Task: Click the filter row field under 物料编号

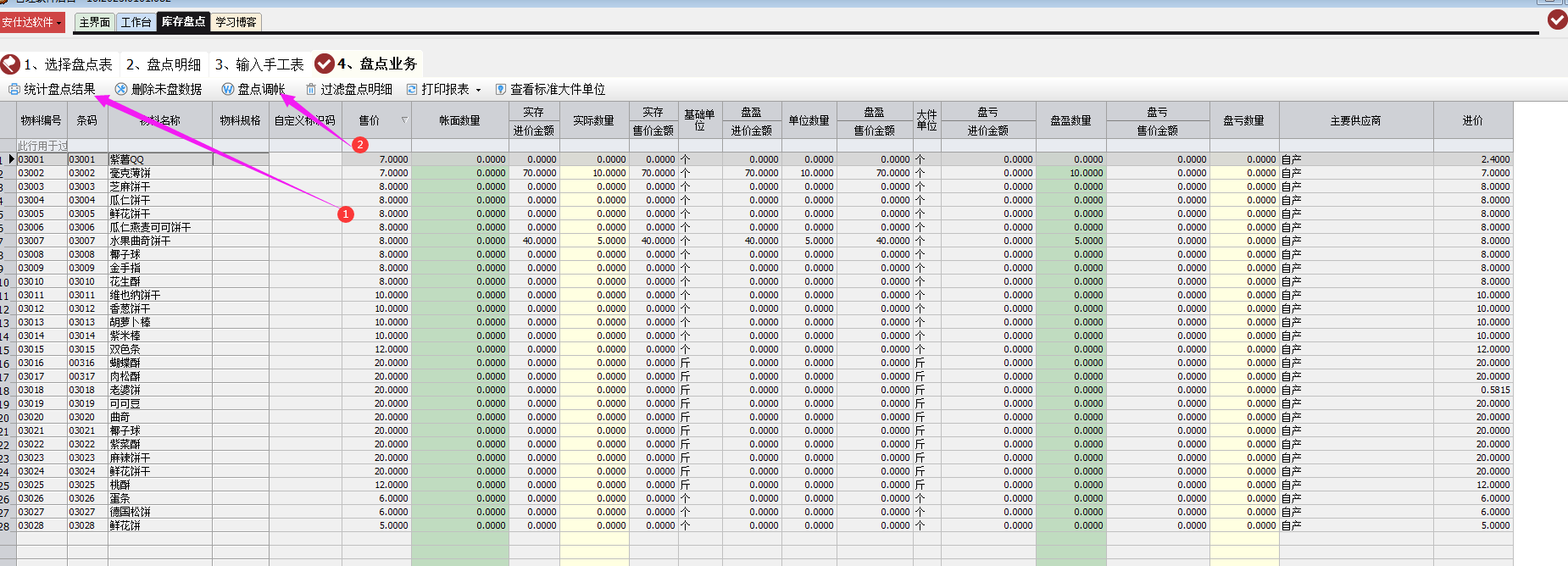Action: [x=42, y=146]
